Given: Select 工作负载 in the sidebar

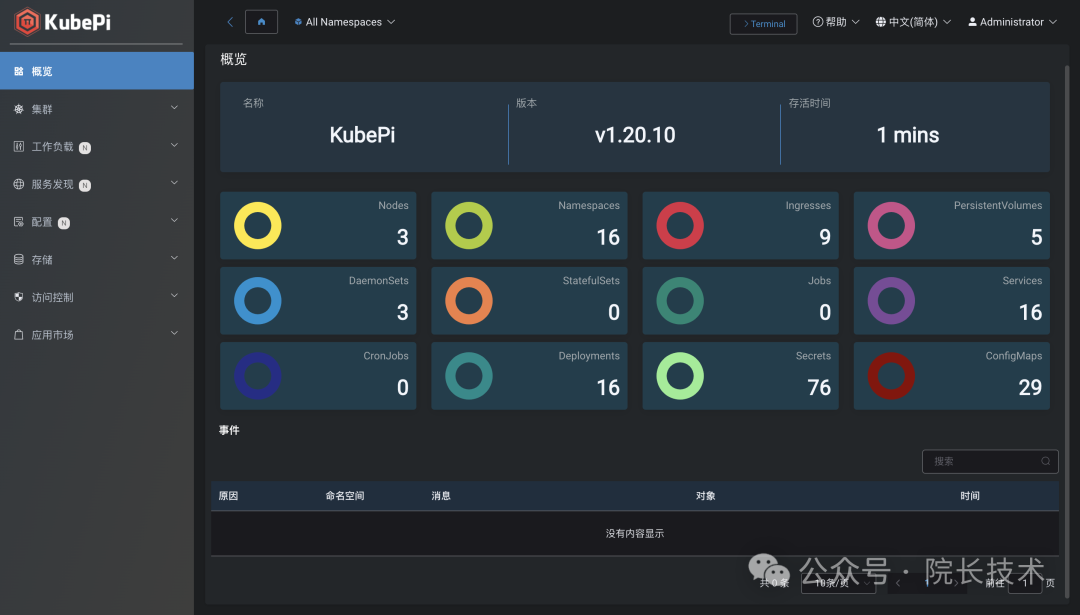Looking at the screenshot, I should tap(96, 146).
